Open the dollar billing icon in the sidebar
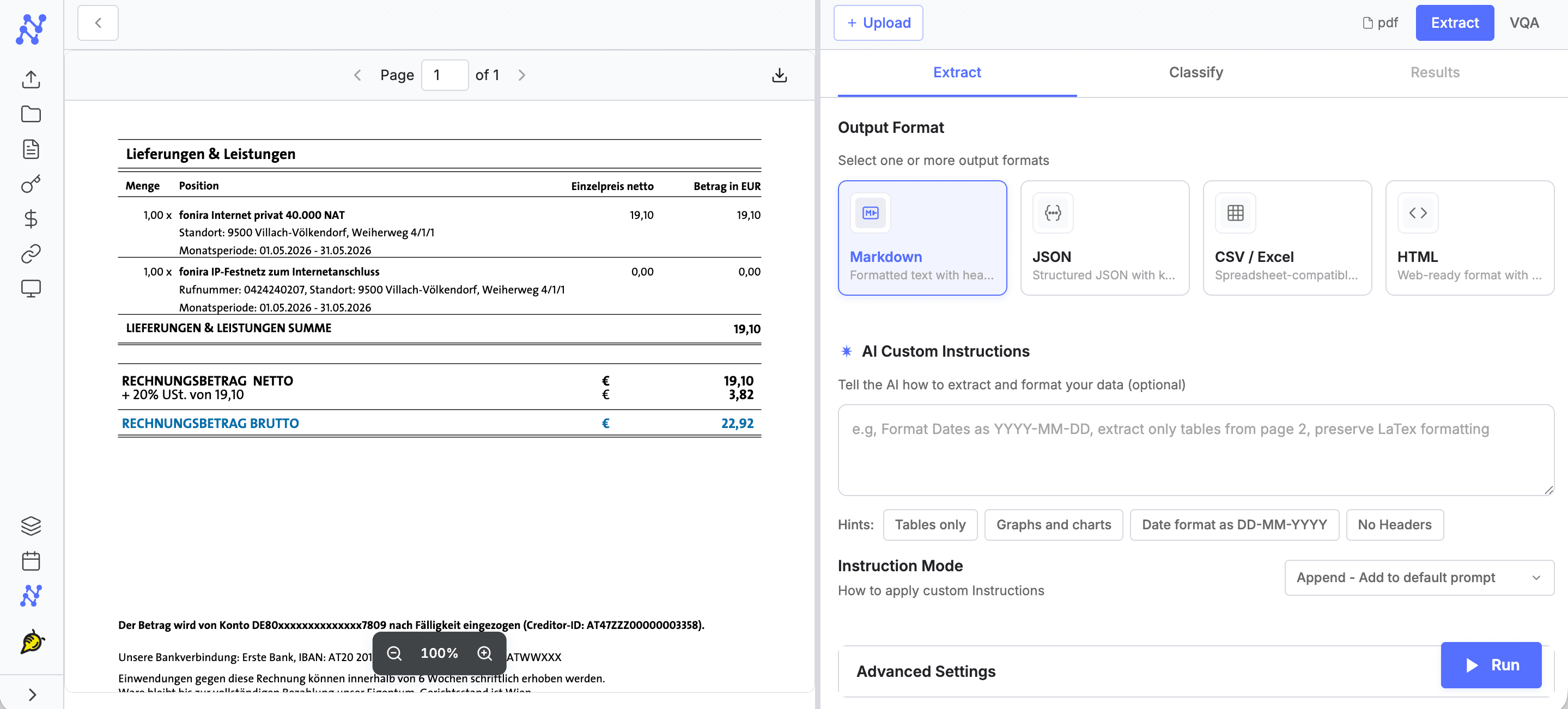This screenshot has width=1568, height=709. (x=31, y=218)
